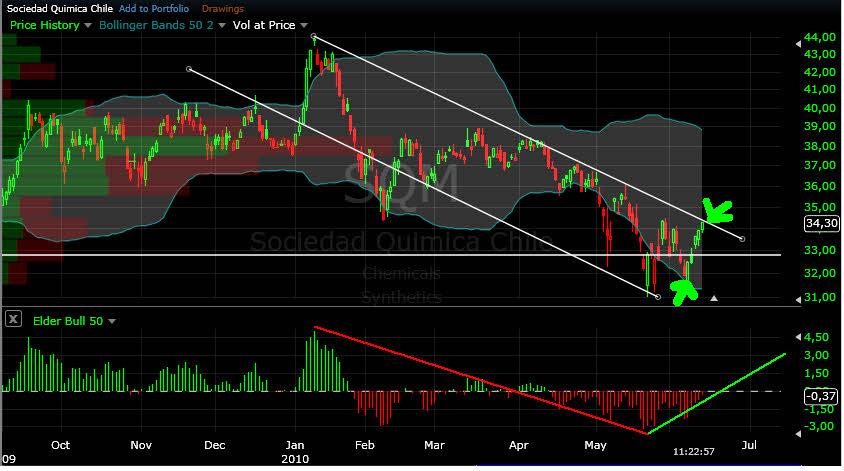844x471 pixels.
Task: Click the Jan 2010 date axis label
Action: [295, 452]
